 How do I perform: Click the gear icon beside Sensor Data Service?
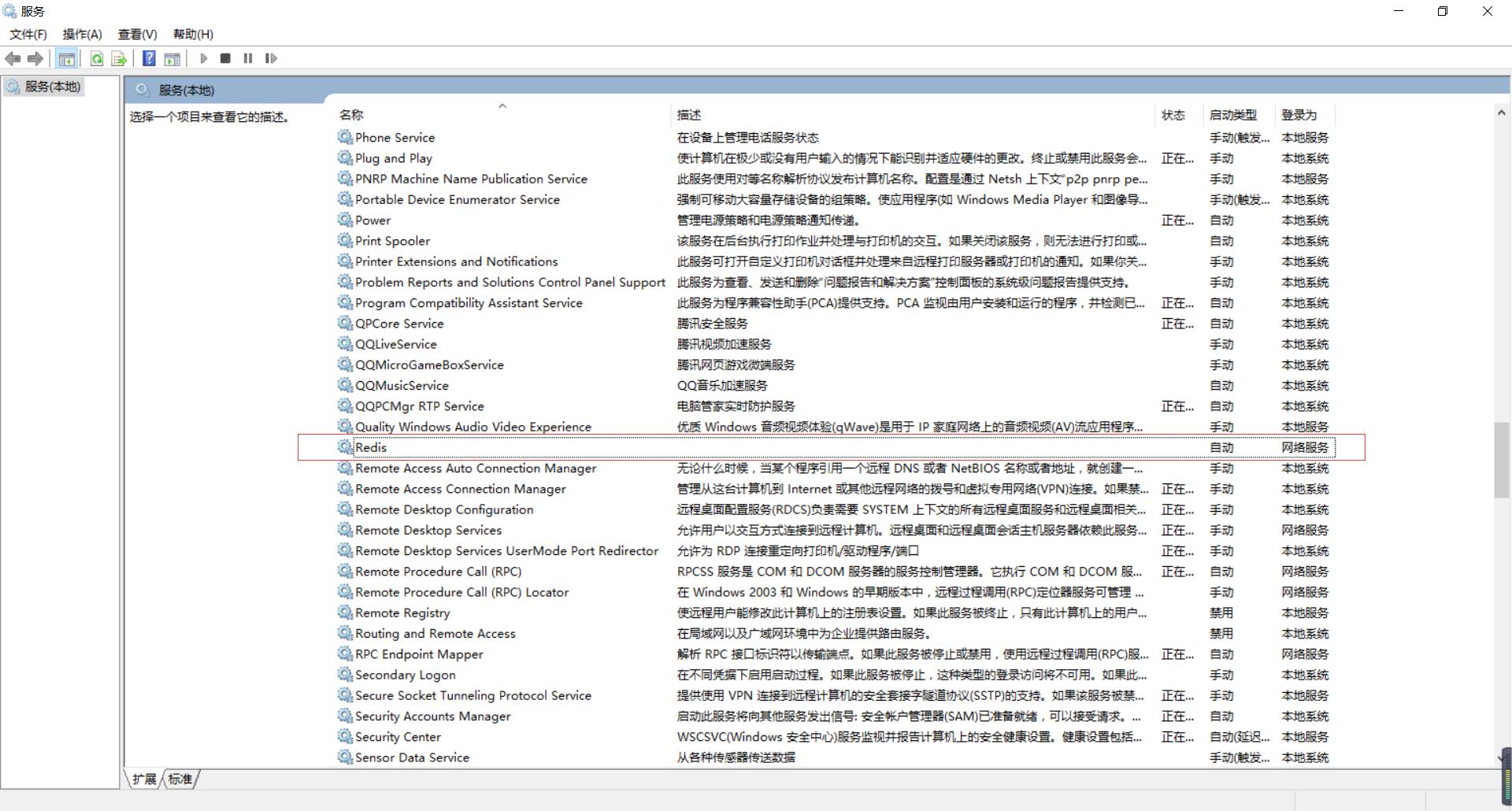click(x=345, y=757)
